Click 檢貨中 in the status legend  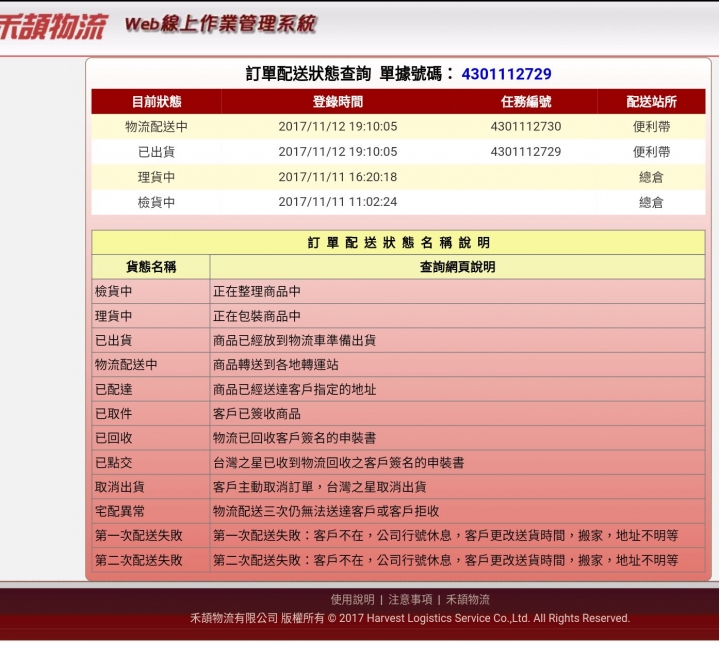tap(113, 292)
